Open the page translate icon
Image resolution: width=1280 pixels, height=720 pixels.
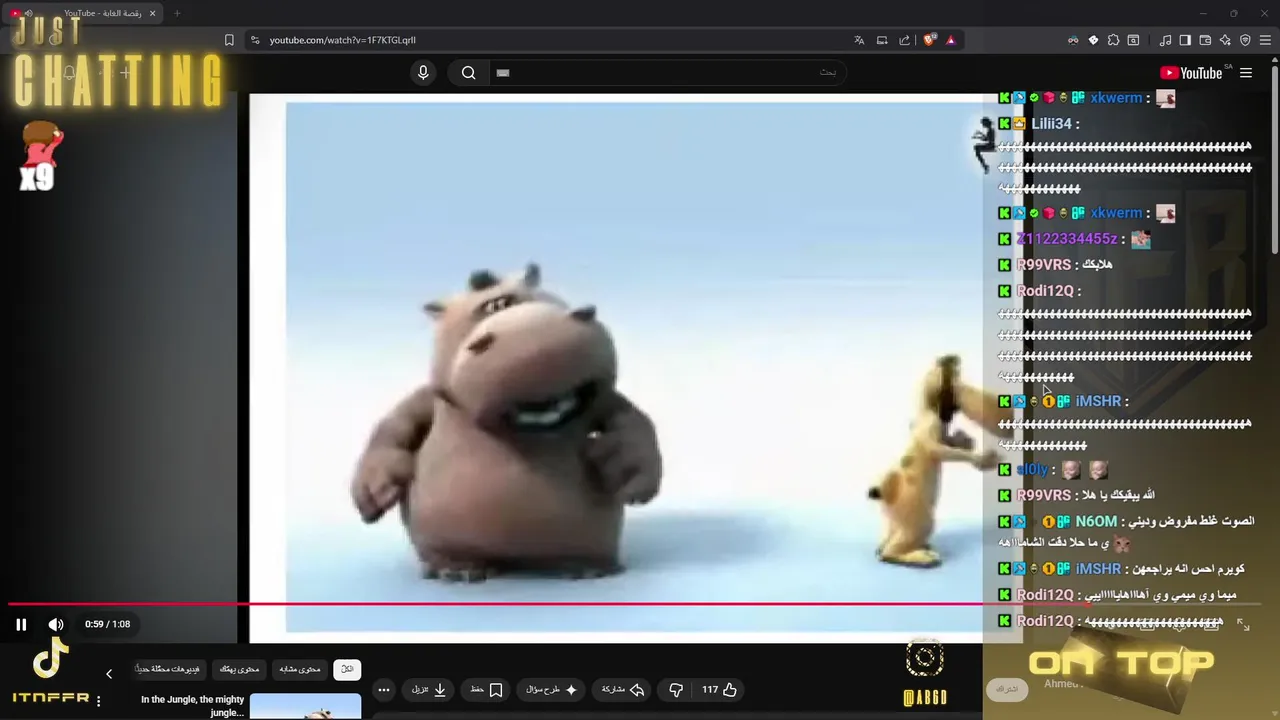click(x=859, y=40)
